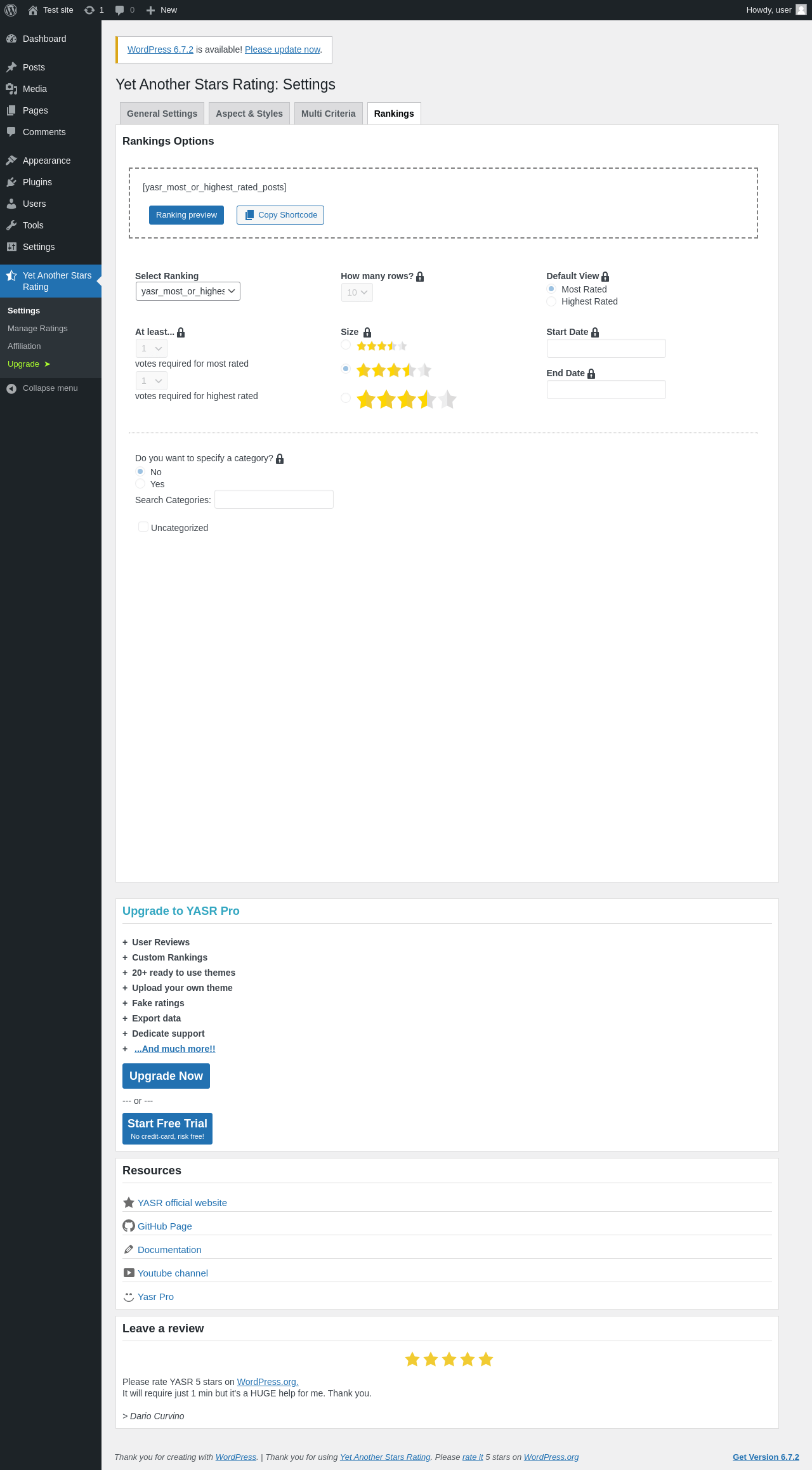Image resolution: width=812 pixels, height=1470 pixels.
Task: Click the Start Free Trial button
Action: pos(167,1129)
